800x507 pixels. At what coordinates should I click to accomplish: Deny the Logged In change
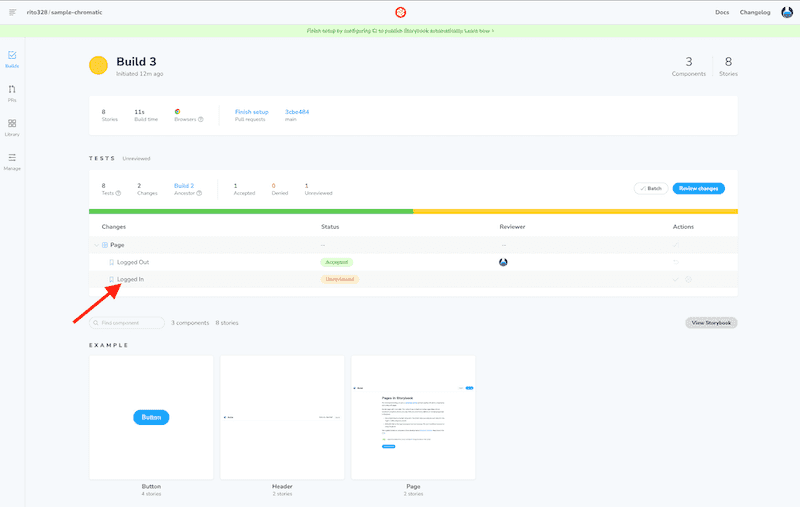689,279
